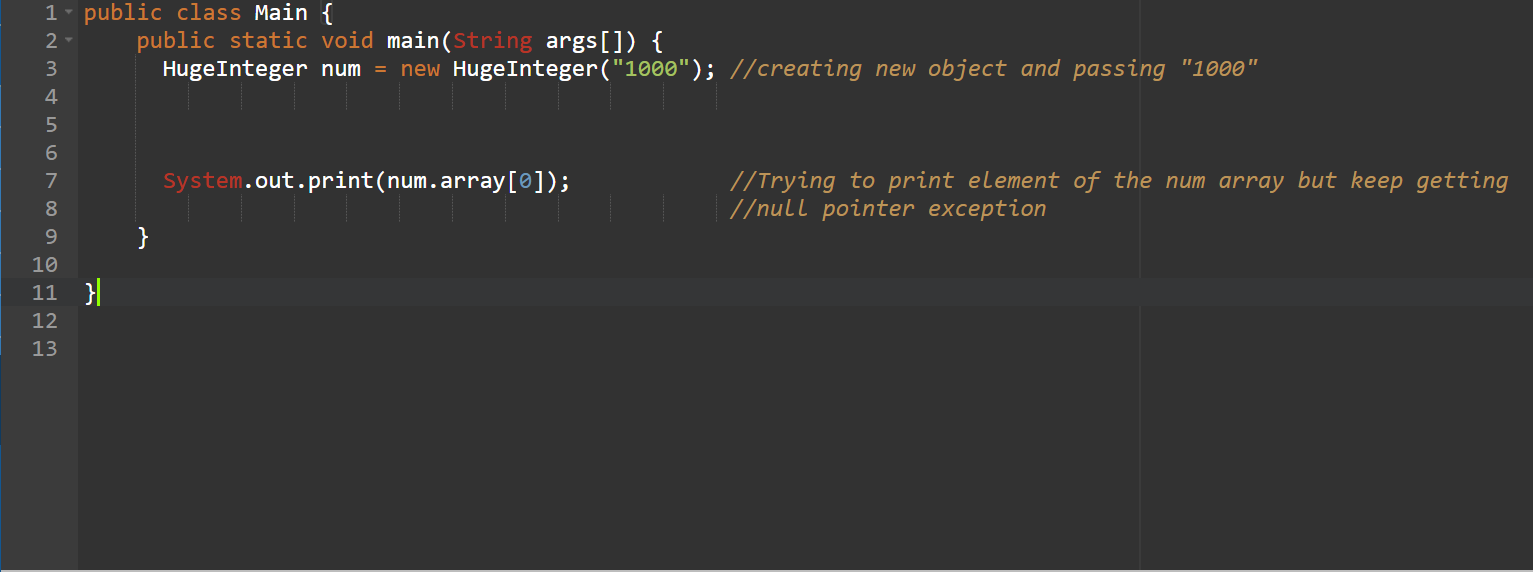The image size is (1533, 572).
Task: Select line number 13 in the gutter
Action: coord(44,349)
